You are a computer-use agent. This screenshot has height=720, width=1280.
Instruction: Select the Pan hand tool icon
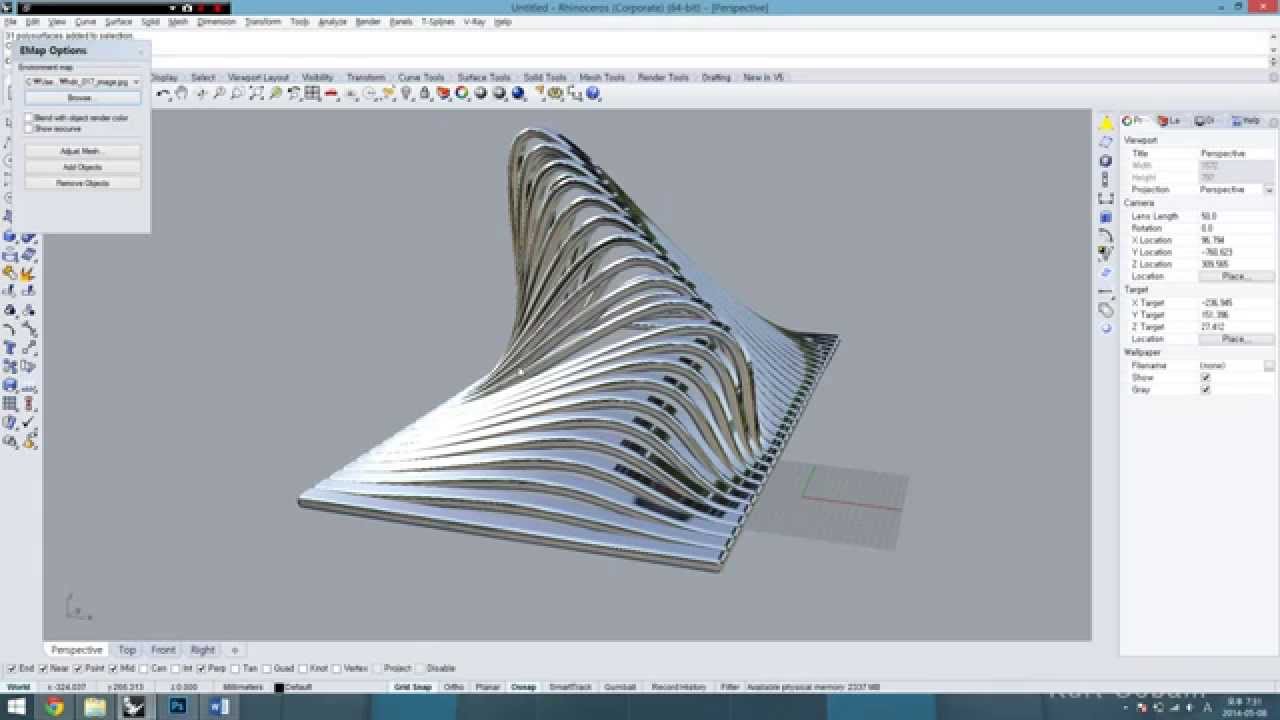point(181,93)
